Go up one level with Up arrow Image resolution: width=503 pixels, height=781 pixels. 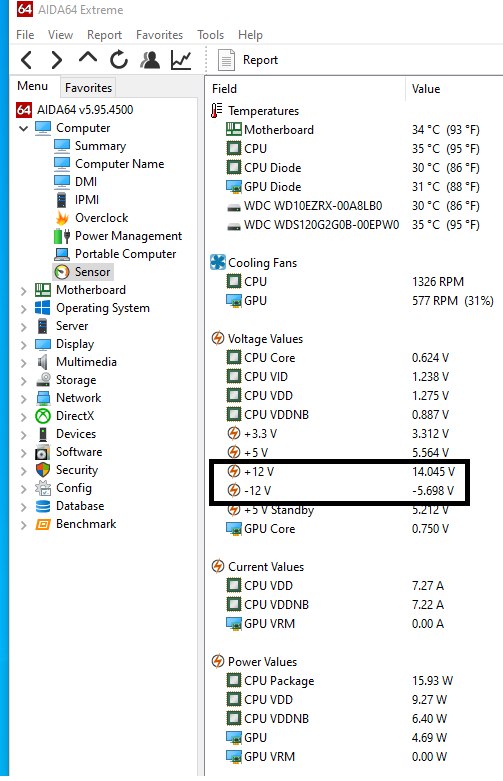click(88, 59)
